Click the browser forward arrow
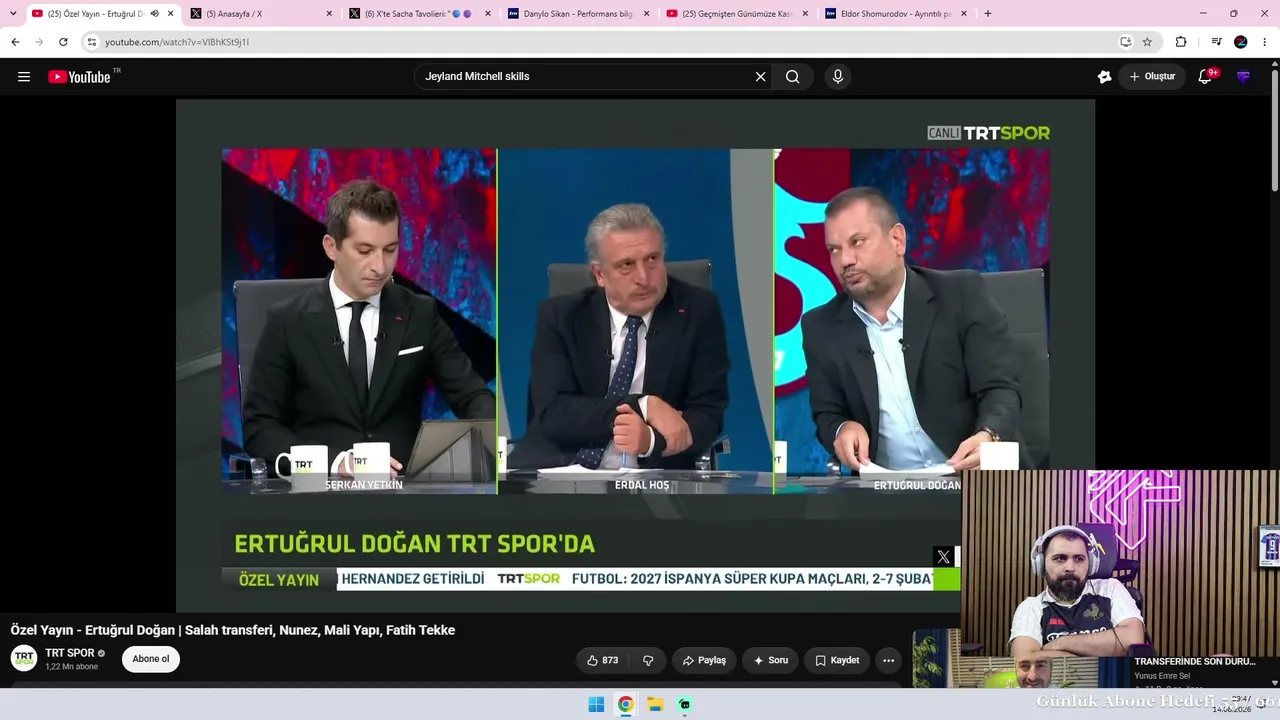1280x720 pixels. tap(39, 42)
